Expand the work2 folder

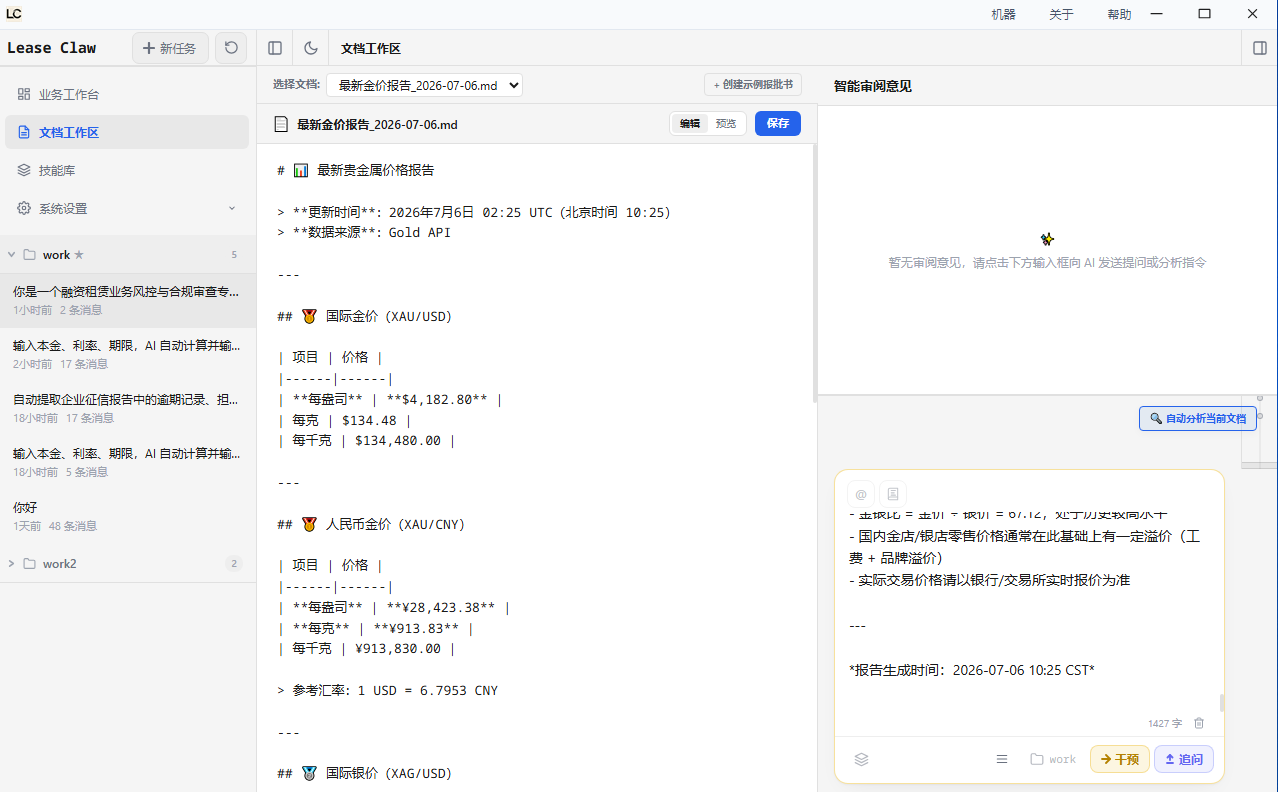[x=12, y=564]
